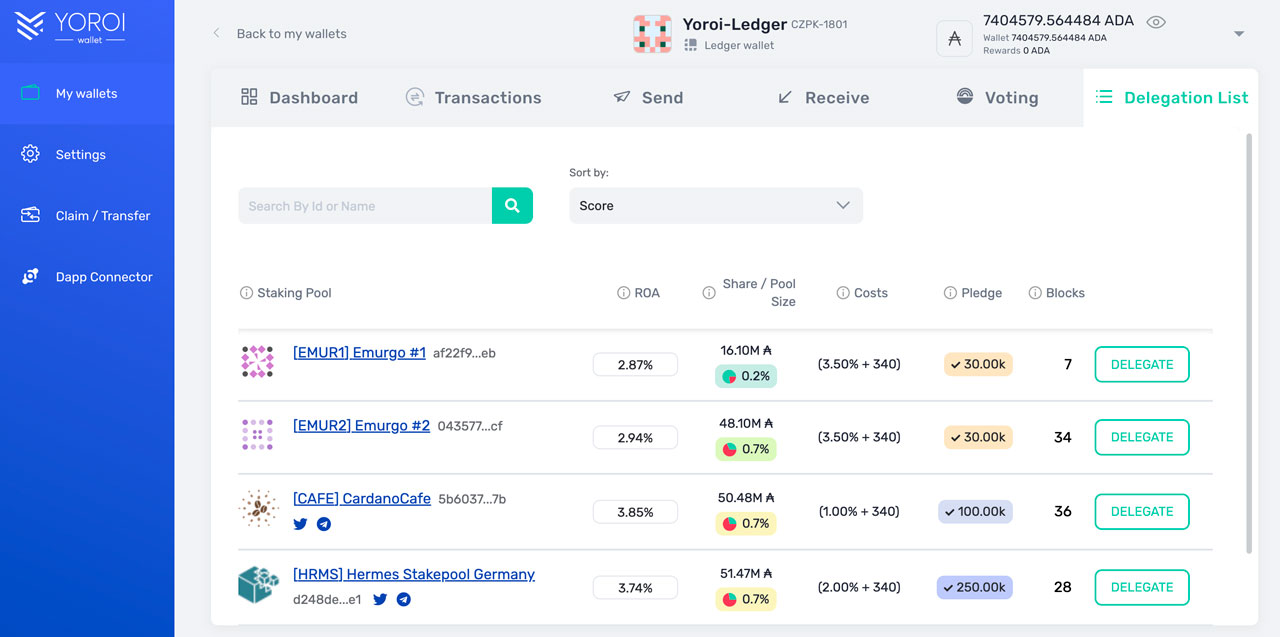Click the 5b6037...7b pool id
The image size is (1280, 637).
click(472, 499)
